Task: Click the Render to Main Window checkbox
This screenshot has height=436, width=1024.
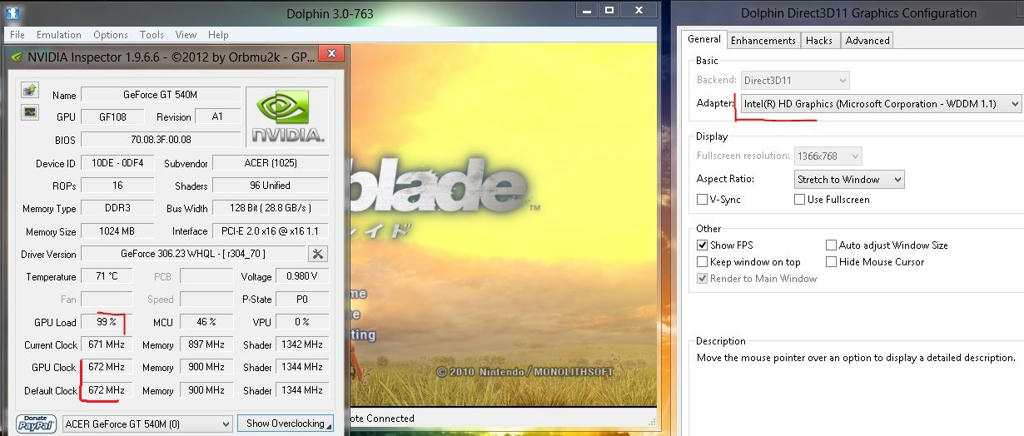Action: coord(702,278)
